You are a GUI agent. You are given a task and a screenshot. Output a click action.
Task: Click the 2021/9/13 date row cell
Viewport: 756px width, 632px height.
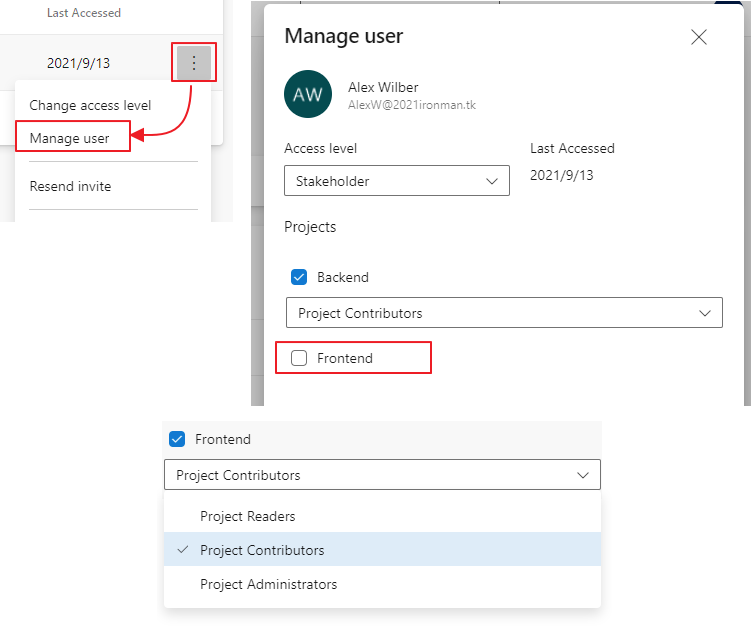[x=79, y=63]
